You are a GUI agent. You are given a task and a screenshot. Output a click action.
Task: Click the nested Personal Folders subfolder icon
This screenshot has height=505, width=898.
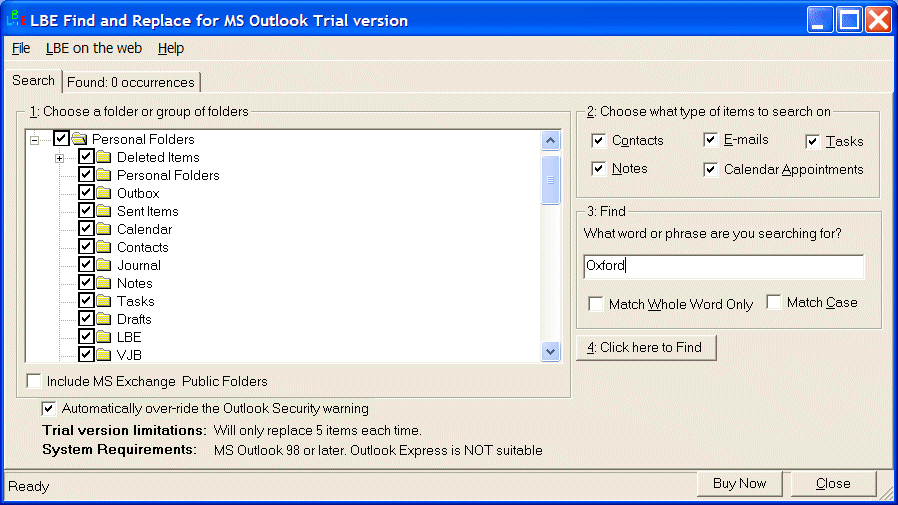tap(104, 175)
